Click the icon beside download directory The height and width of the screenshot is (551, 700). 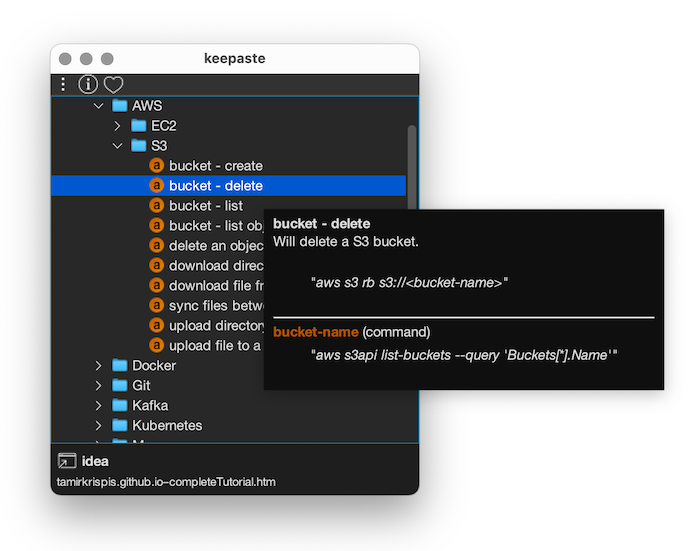pyautogui.click(x=156, y=265)
